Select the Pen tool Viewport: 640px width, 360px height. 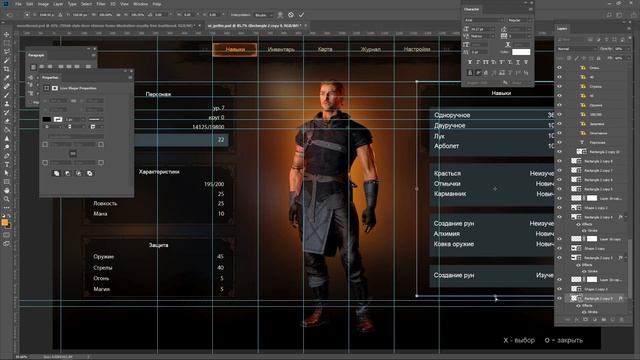tap(7, 156)
